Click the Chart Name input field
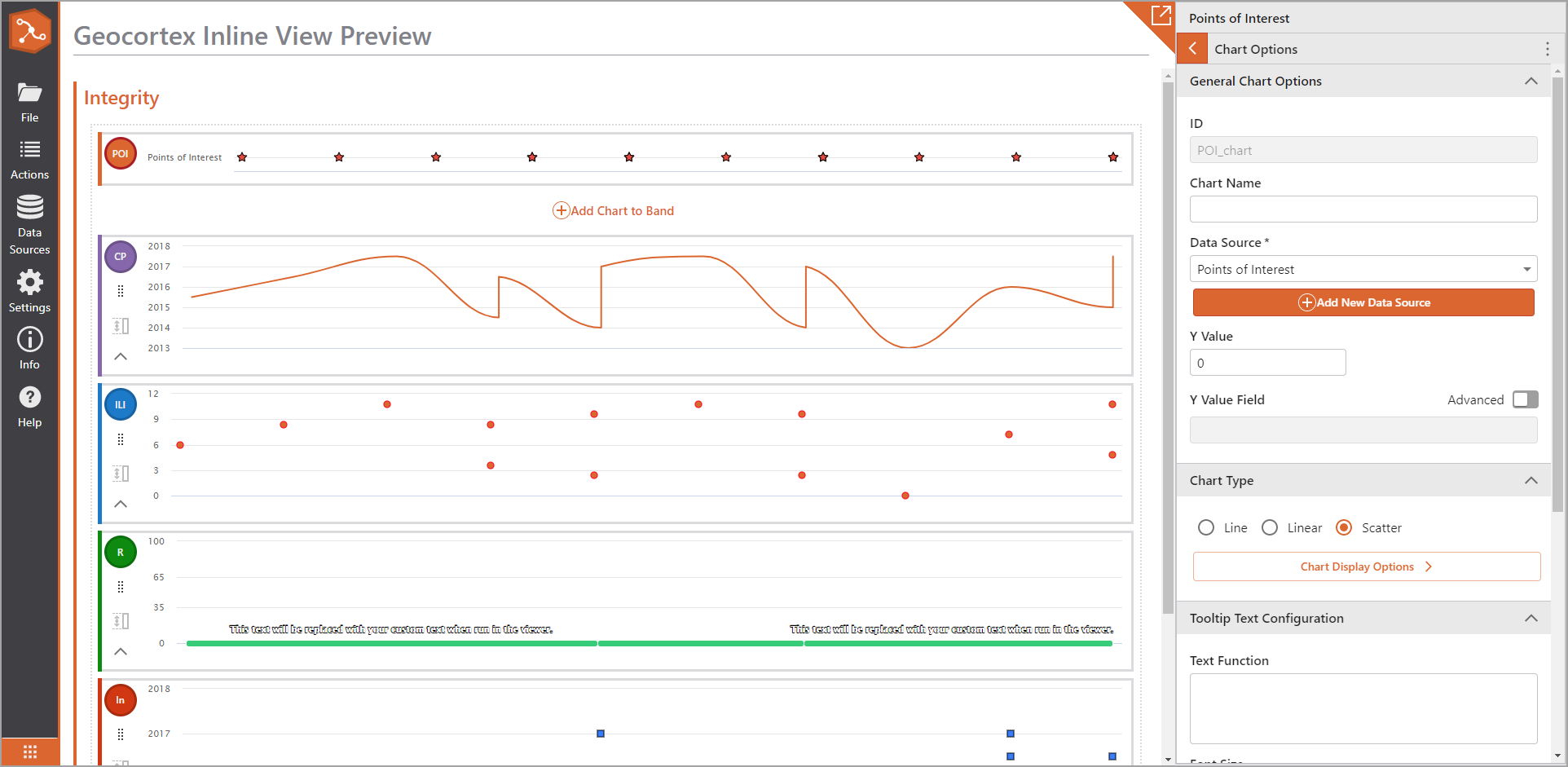The width and height of the screenshot is (1568, 767). pos(1363,209)
